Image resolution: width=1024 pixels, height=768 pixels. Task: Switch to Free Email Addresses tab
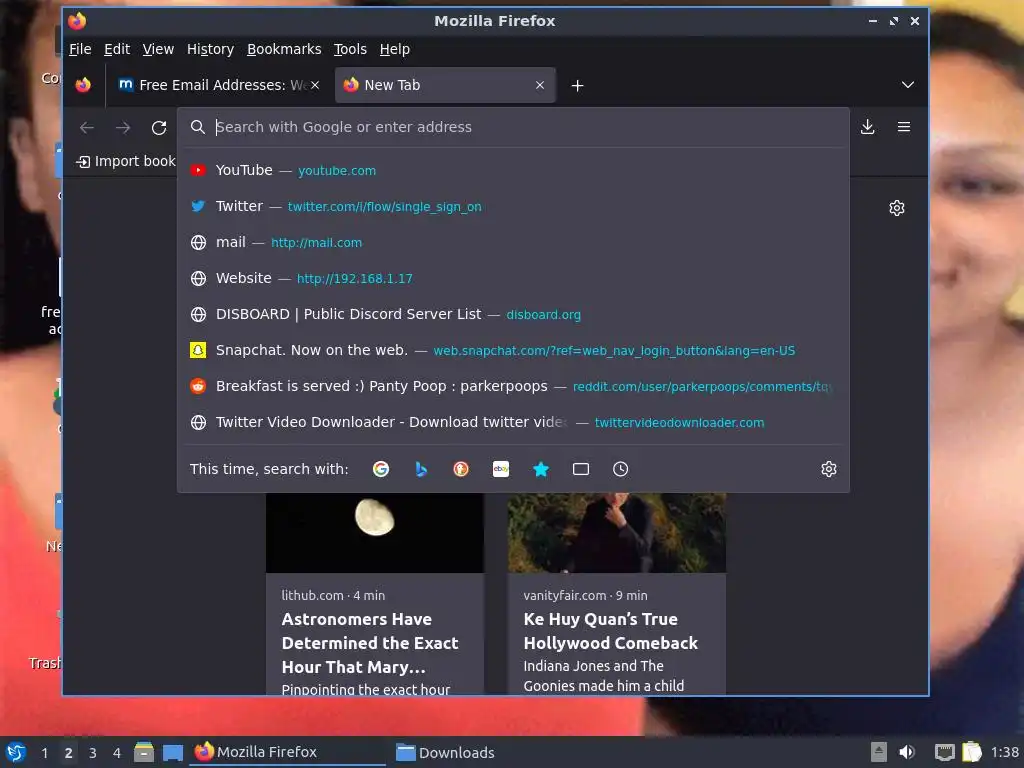pos(219,85)
